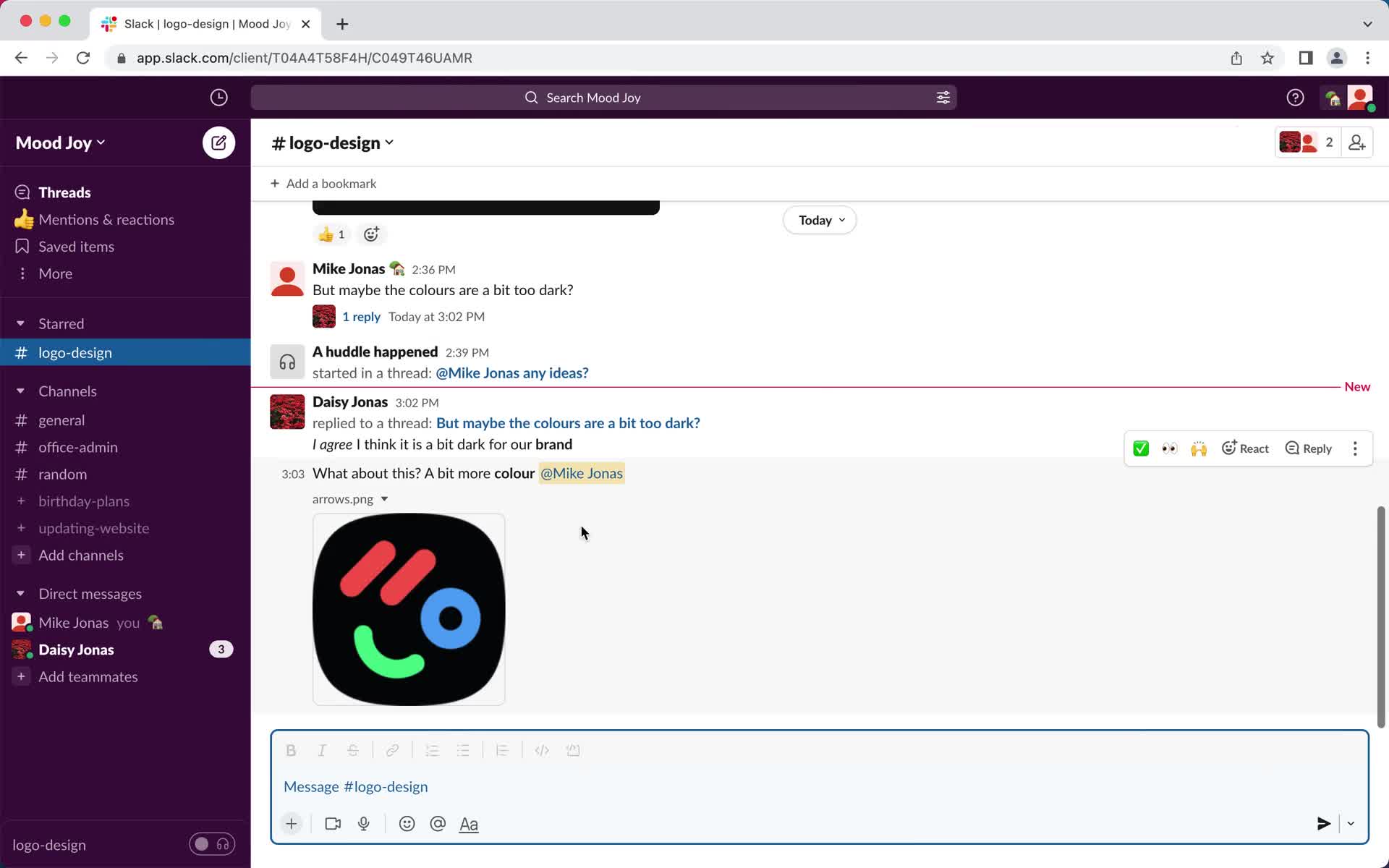1389x868 pixels.
Task: Open the Today date jump dropdown
Action: [x=820, y=220]
